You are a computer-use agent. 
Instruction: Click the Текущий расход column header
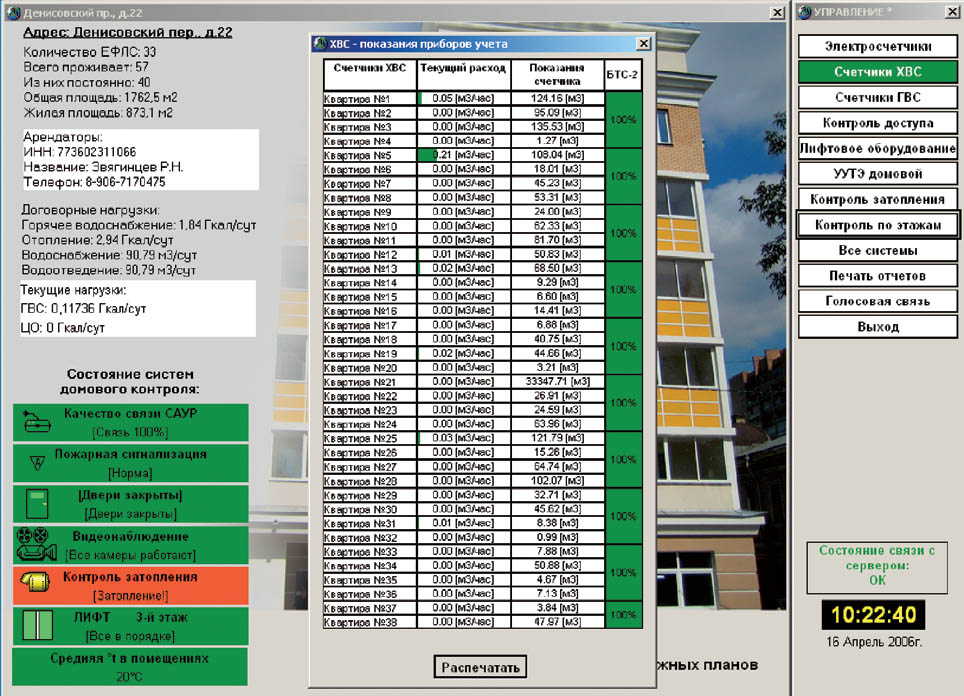click(x=464, y=74)
